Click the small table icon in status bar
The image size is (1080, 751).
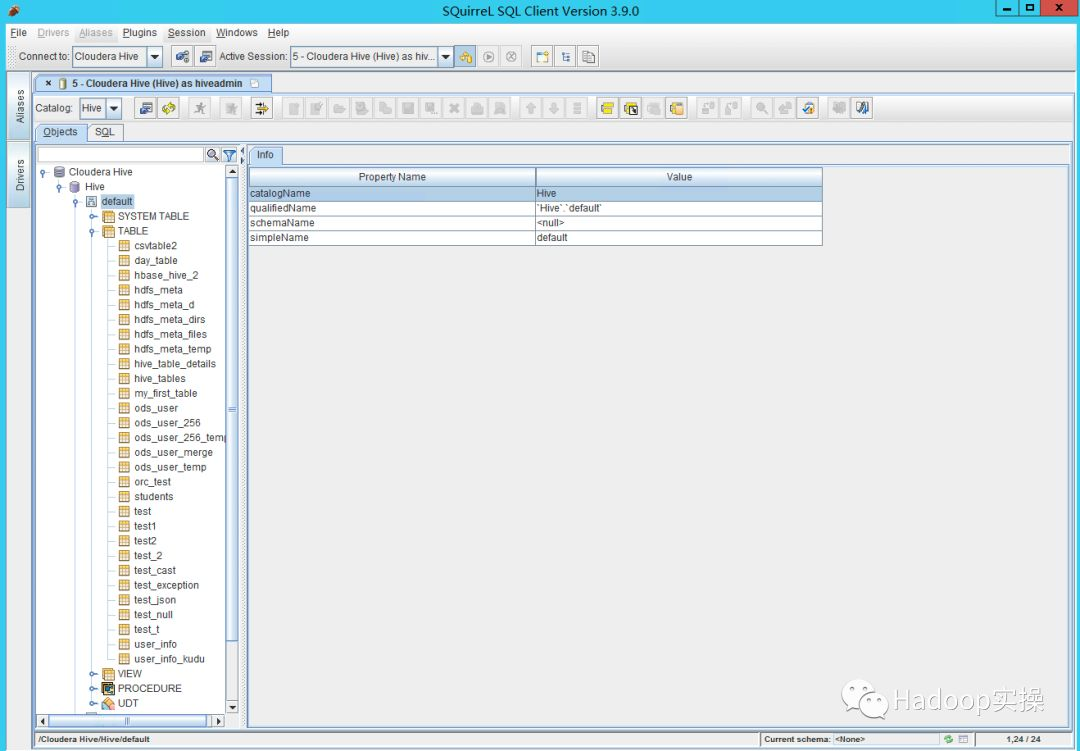[x=963, y=739]
